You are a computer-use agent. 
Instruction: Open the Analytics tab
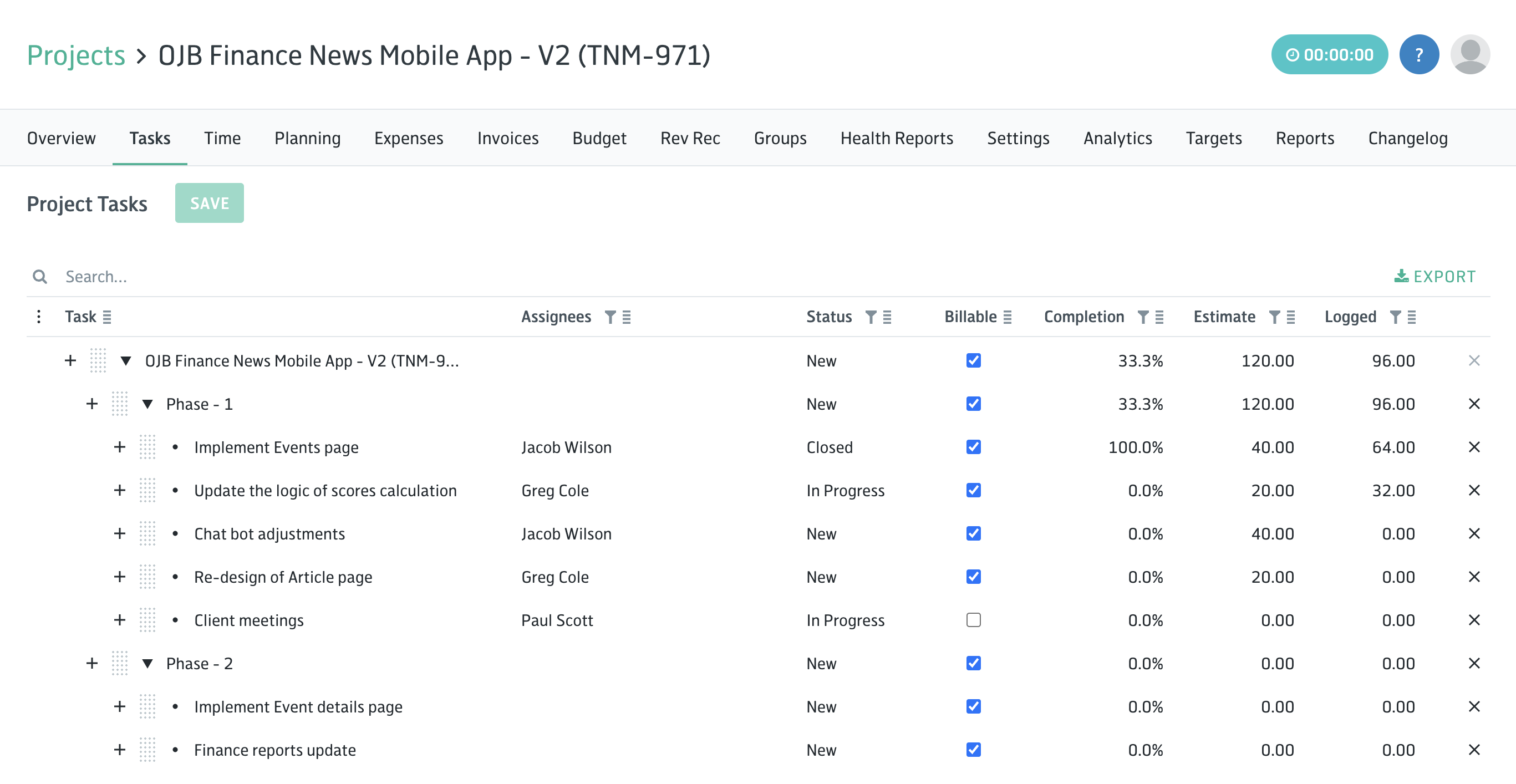click(1117, 138)
